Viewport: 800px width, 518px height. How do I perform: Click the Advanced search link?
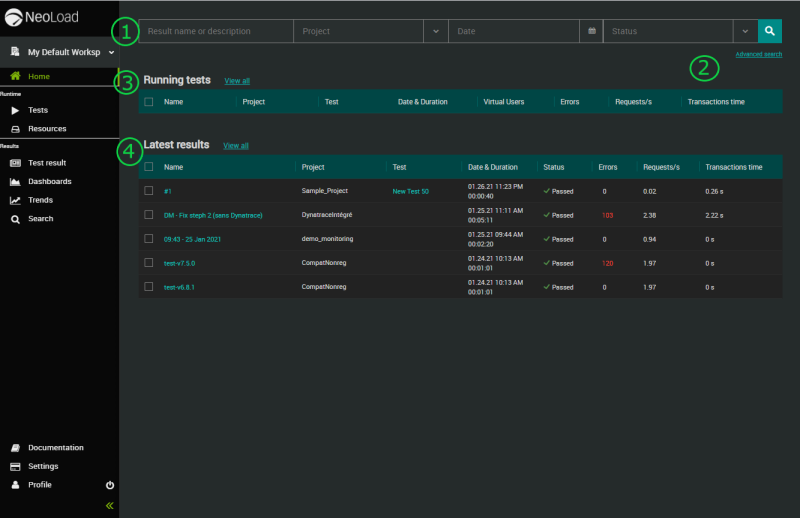[758, 54]
